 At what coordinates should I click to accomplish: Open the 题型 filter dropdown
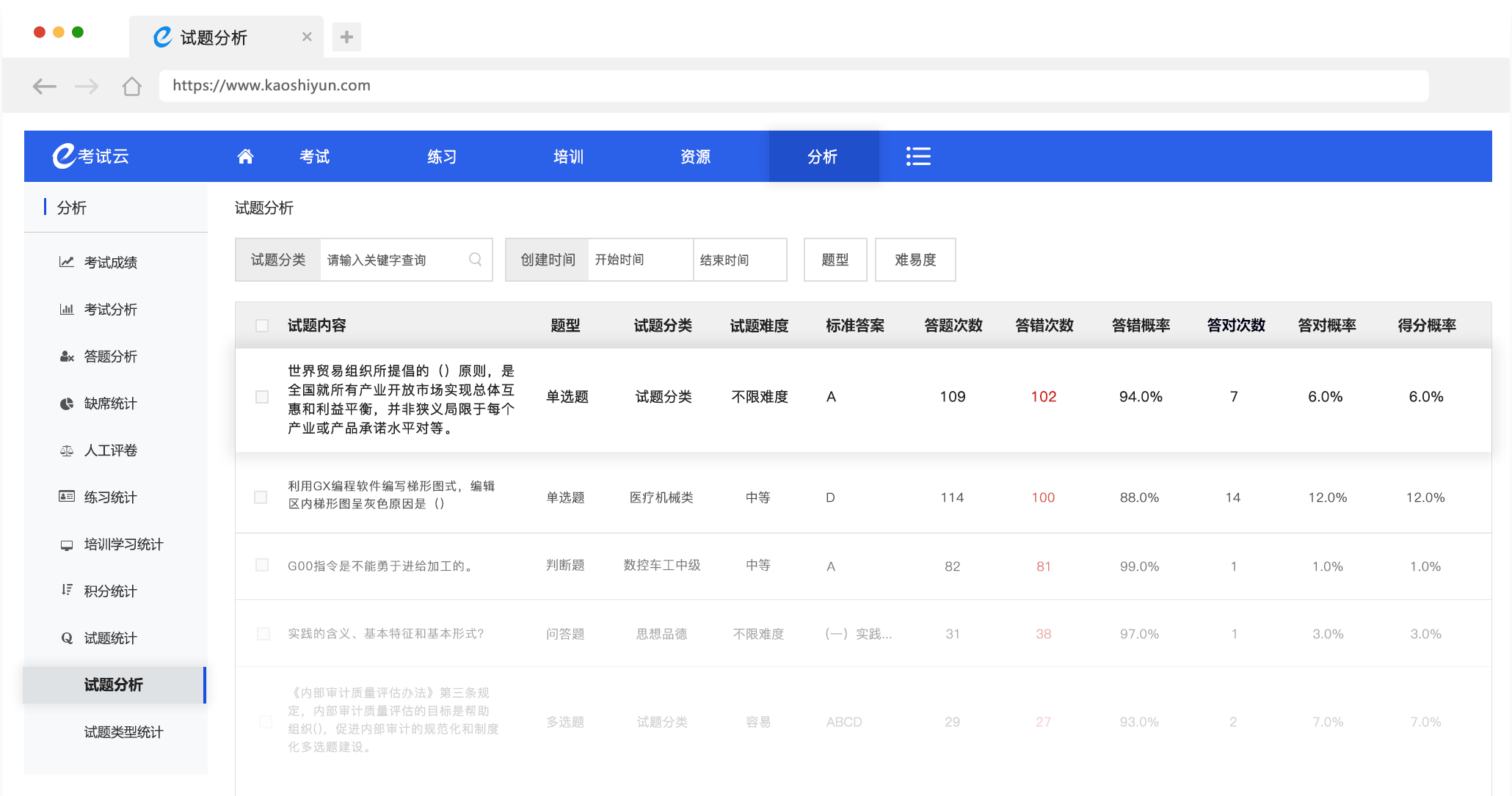(835, 260)
